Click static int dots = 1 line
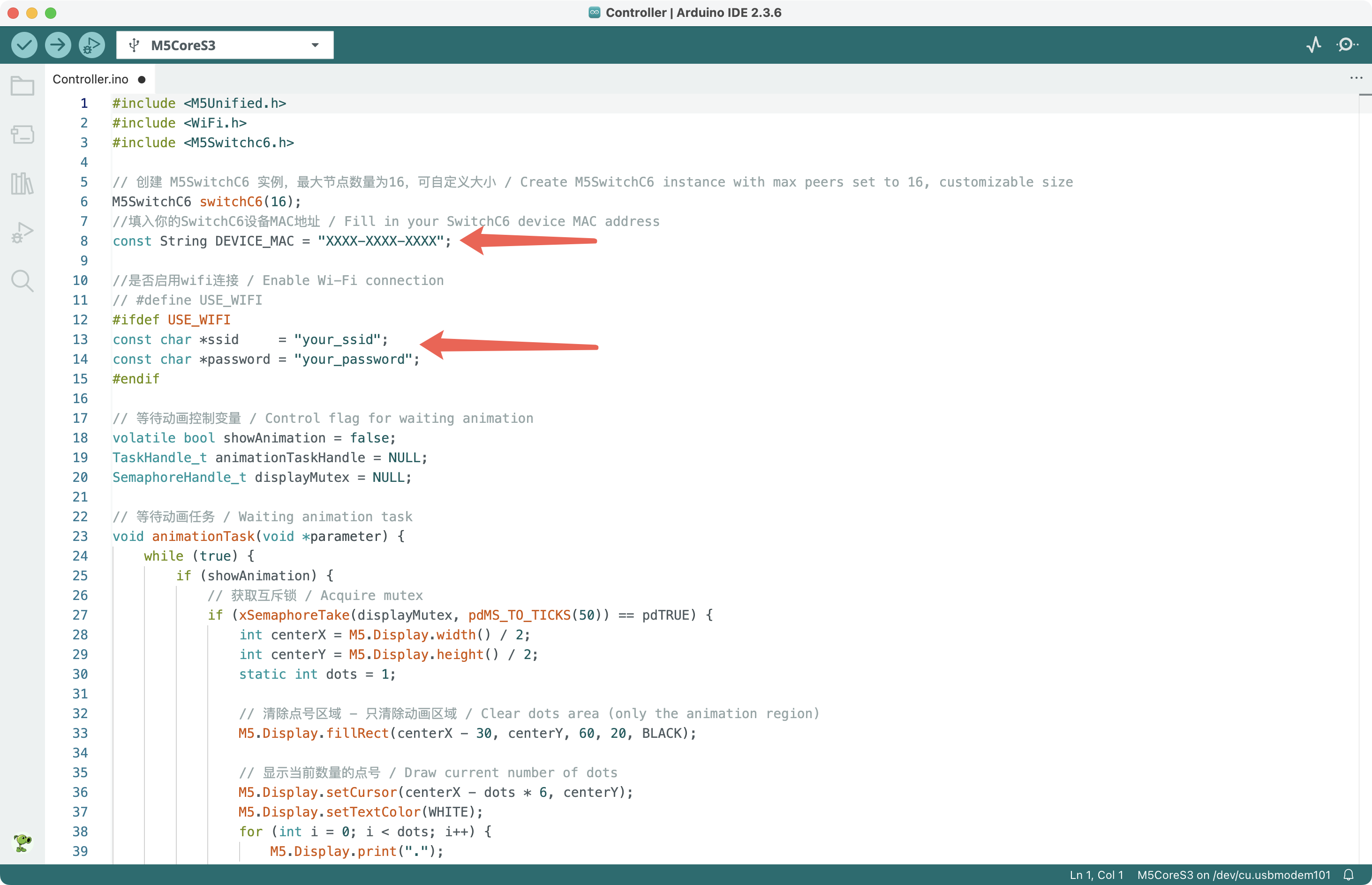The width and height of the screenshot is (1372, 885). [x=317, y=674]
